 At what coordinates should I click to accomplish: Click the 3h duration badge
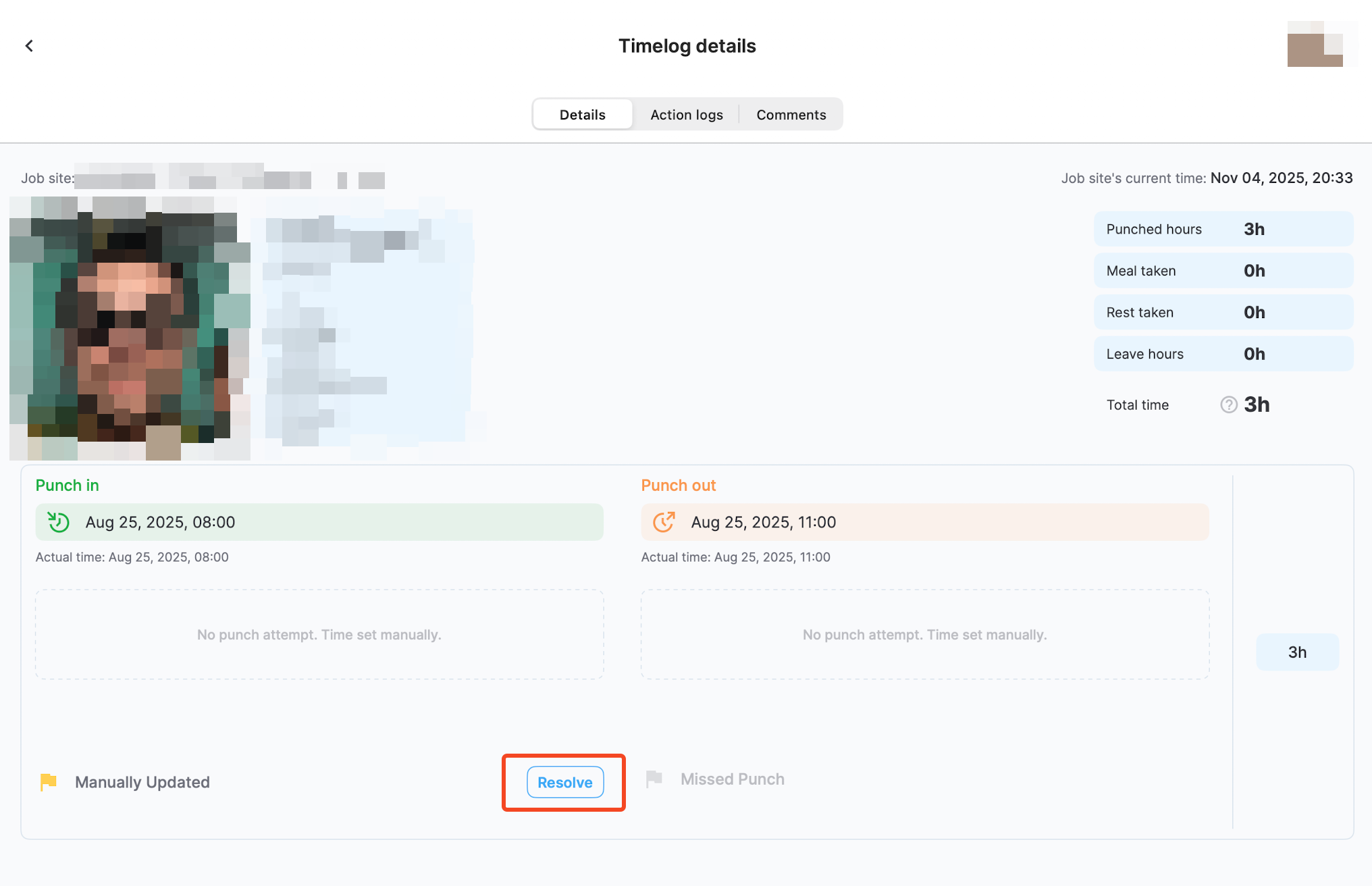[x=1296, y=652]
